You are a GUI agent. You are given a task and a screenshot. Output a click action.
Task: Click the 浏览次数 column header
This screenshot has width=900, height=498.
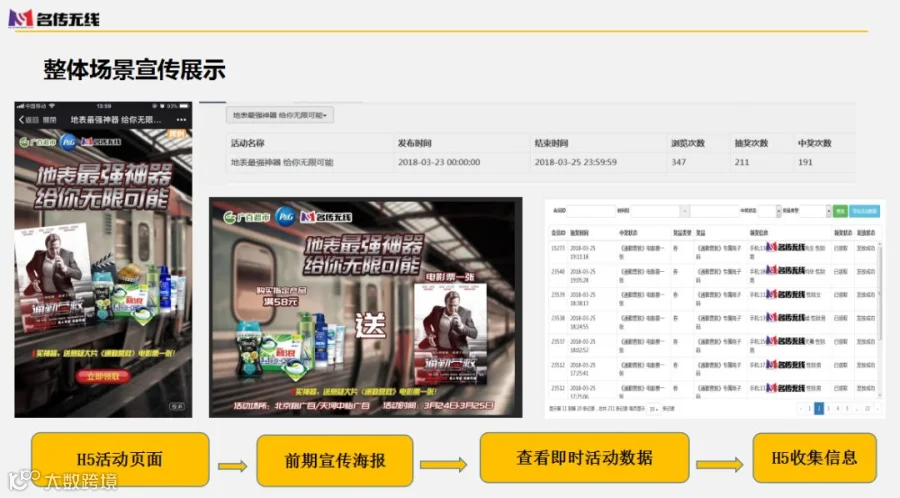tap(688, 143)
